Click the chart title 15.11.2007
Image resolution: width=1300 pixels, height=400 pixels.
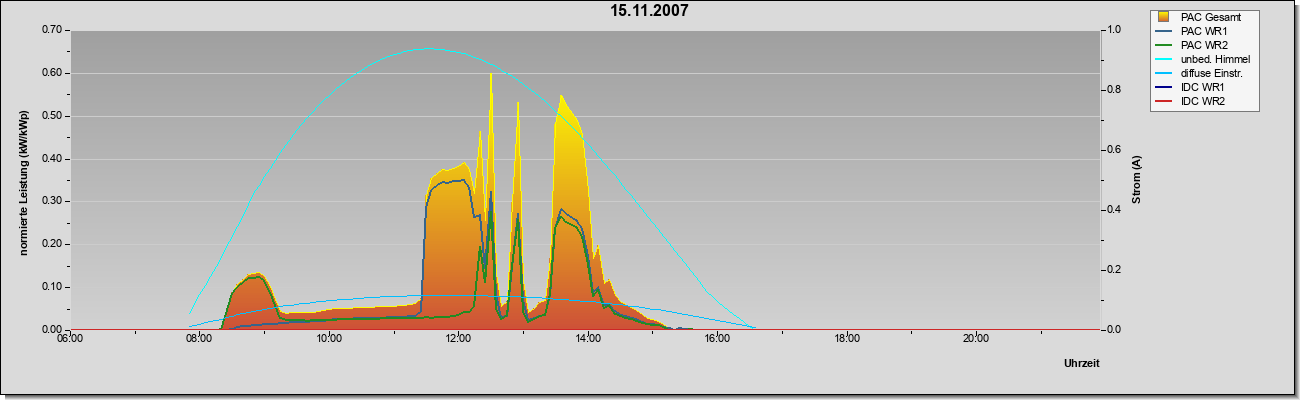(649, 11)
